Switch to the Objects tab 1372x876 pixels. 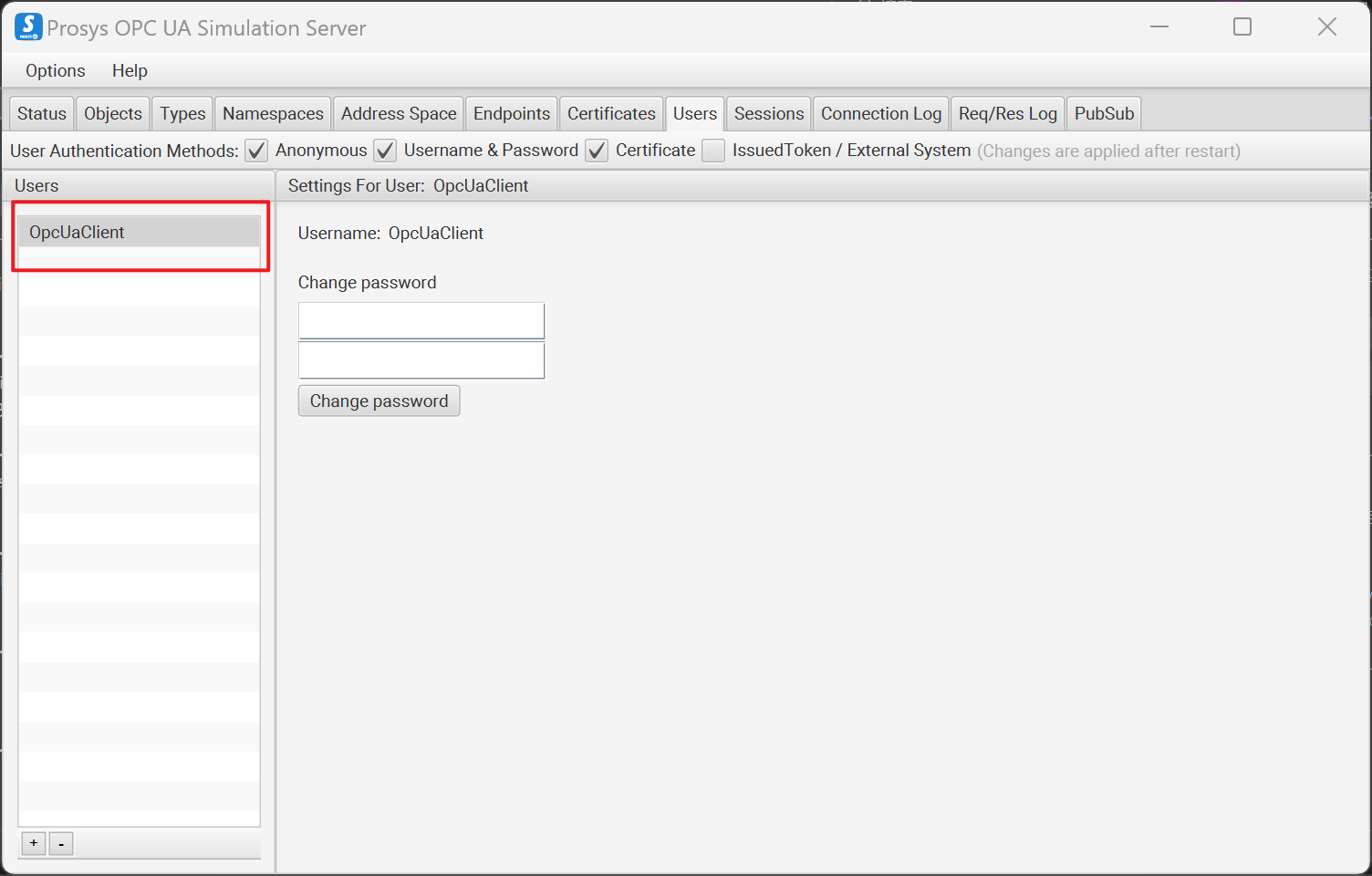pyautogui.click(x=113, y=114)
